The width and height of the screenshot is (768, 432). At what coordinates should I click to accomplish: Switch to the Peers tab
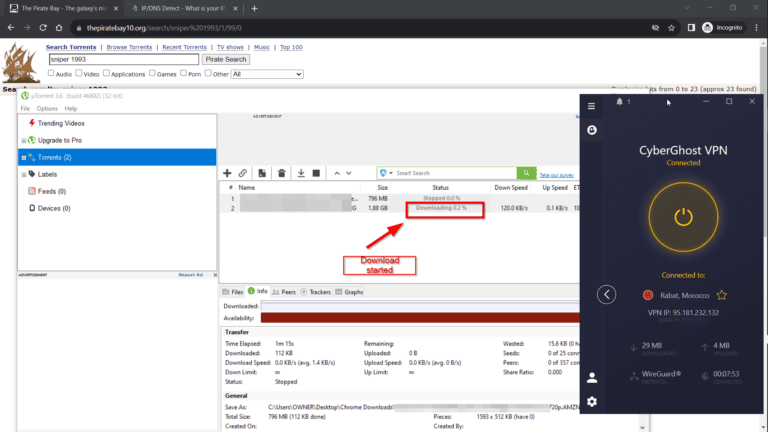coord(288,292)
